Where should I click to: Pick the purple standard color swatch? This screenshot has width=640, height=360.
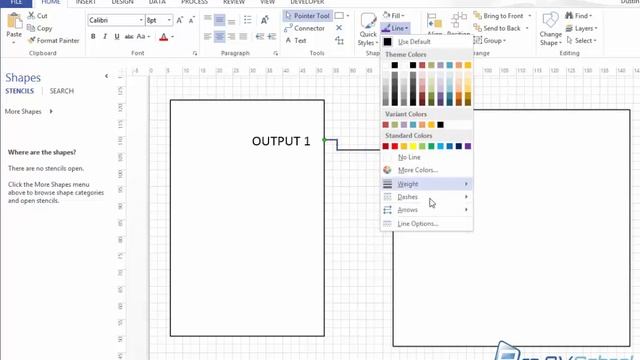coord(468,146)
